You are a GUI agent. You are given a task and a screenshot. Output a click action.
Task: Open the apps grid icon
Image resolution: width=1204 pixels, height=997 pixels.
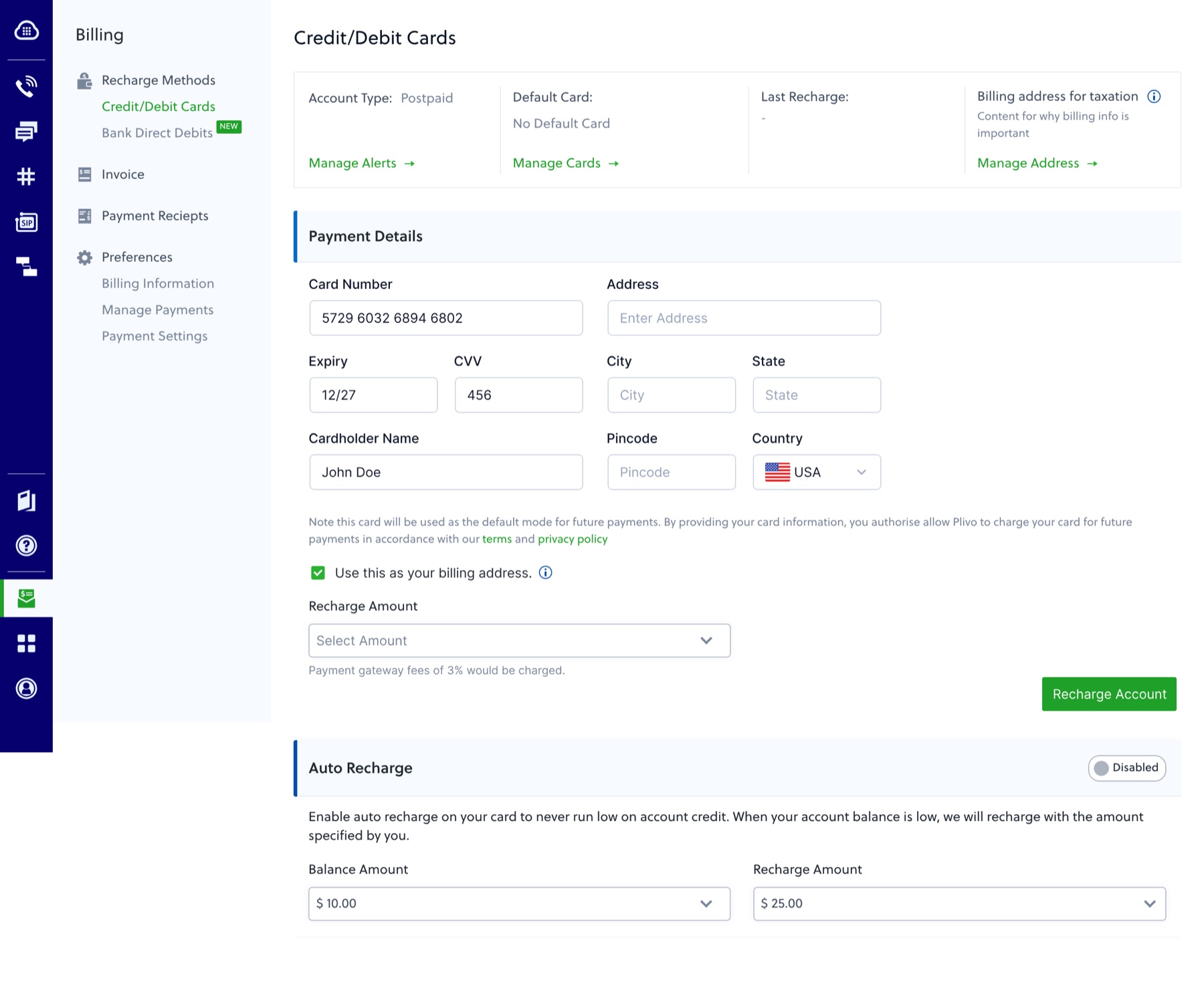click(26, 643)
